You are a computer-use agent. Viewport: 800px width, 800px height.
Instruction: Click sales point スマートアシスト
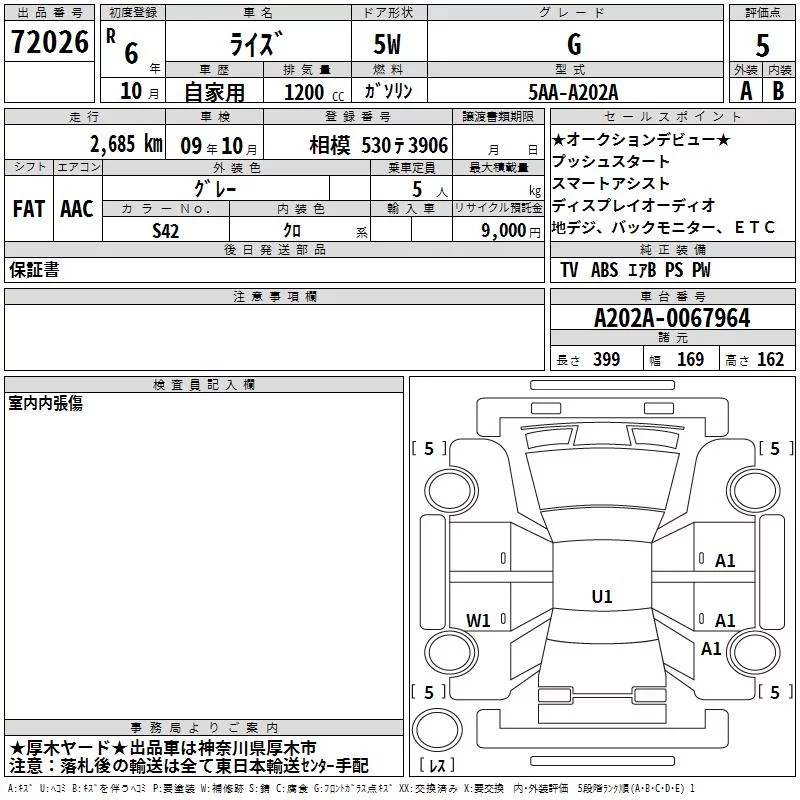click(611, 183)
